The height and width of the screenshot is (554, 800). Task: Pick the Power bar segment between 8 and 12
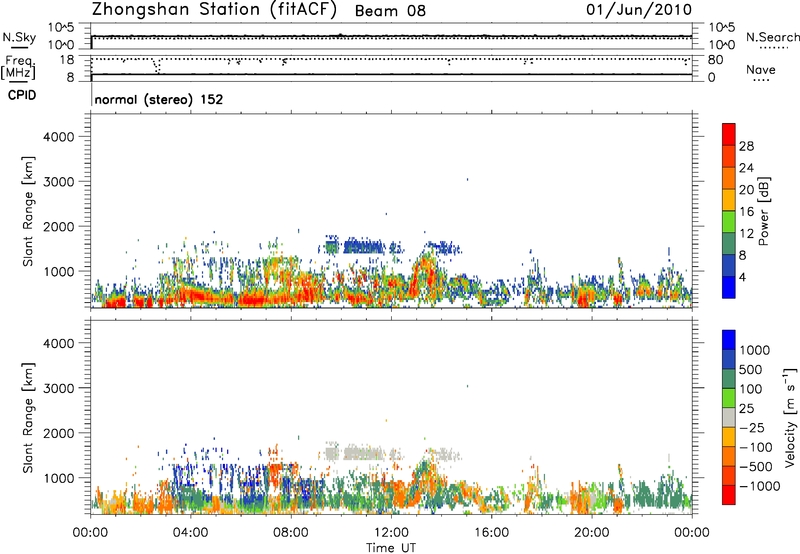pos(729,243)
